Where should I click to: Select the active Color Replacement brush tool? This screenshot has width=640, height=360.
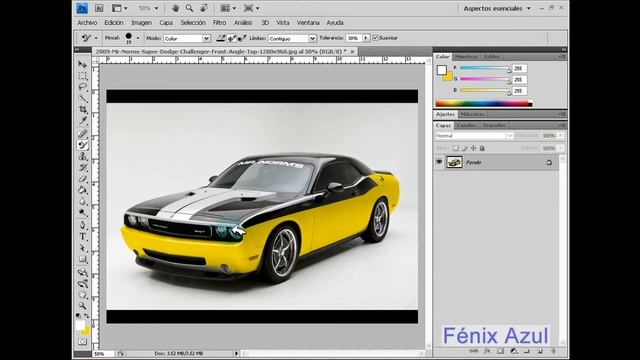point(82,145)
